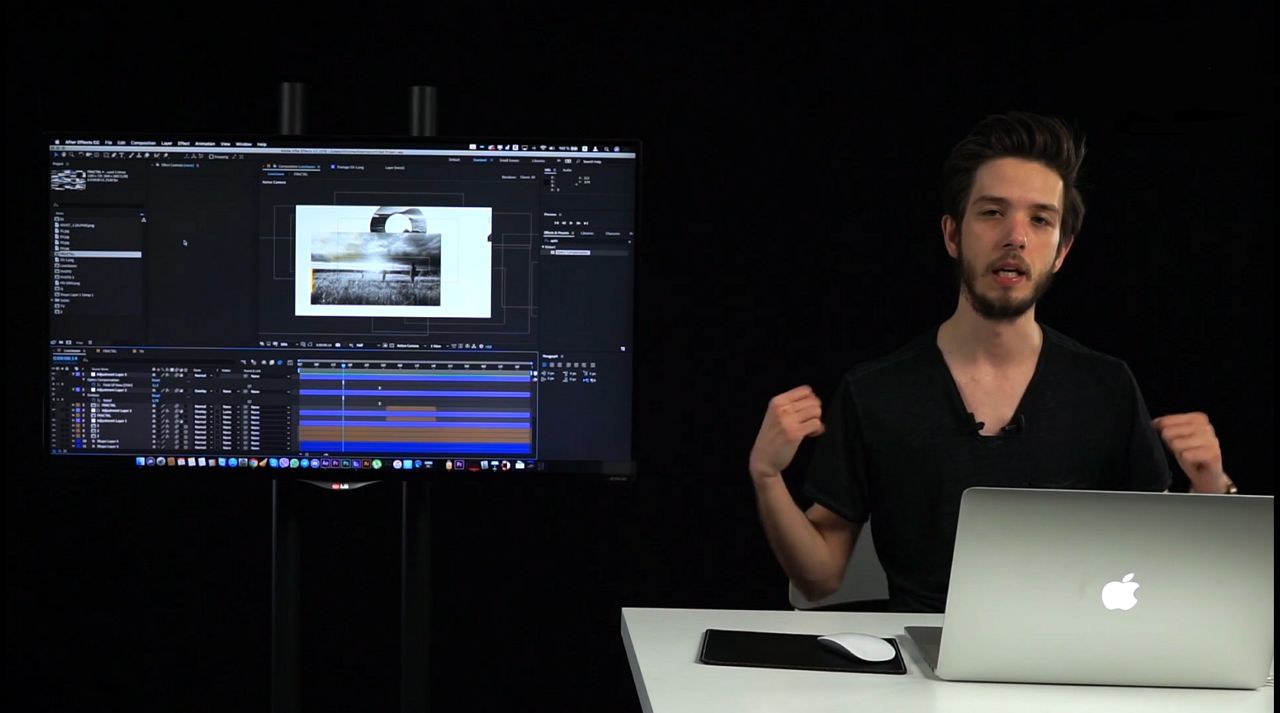Enable Motion Blur for Shape Layer 1
Image resolution: width=1280 pixels, height=713 pixels.
coord(177,446)
